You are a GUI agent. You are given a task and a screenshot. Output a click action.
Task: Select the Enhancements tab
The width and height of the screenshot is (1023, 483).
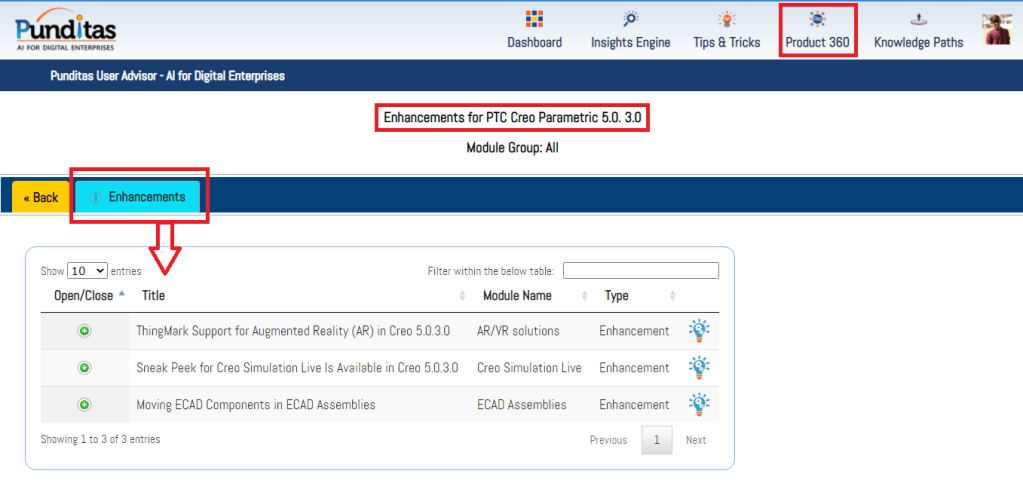138,197
